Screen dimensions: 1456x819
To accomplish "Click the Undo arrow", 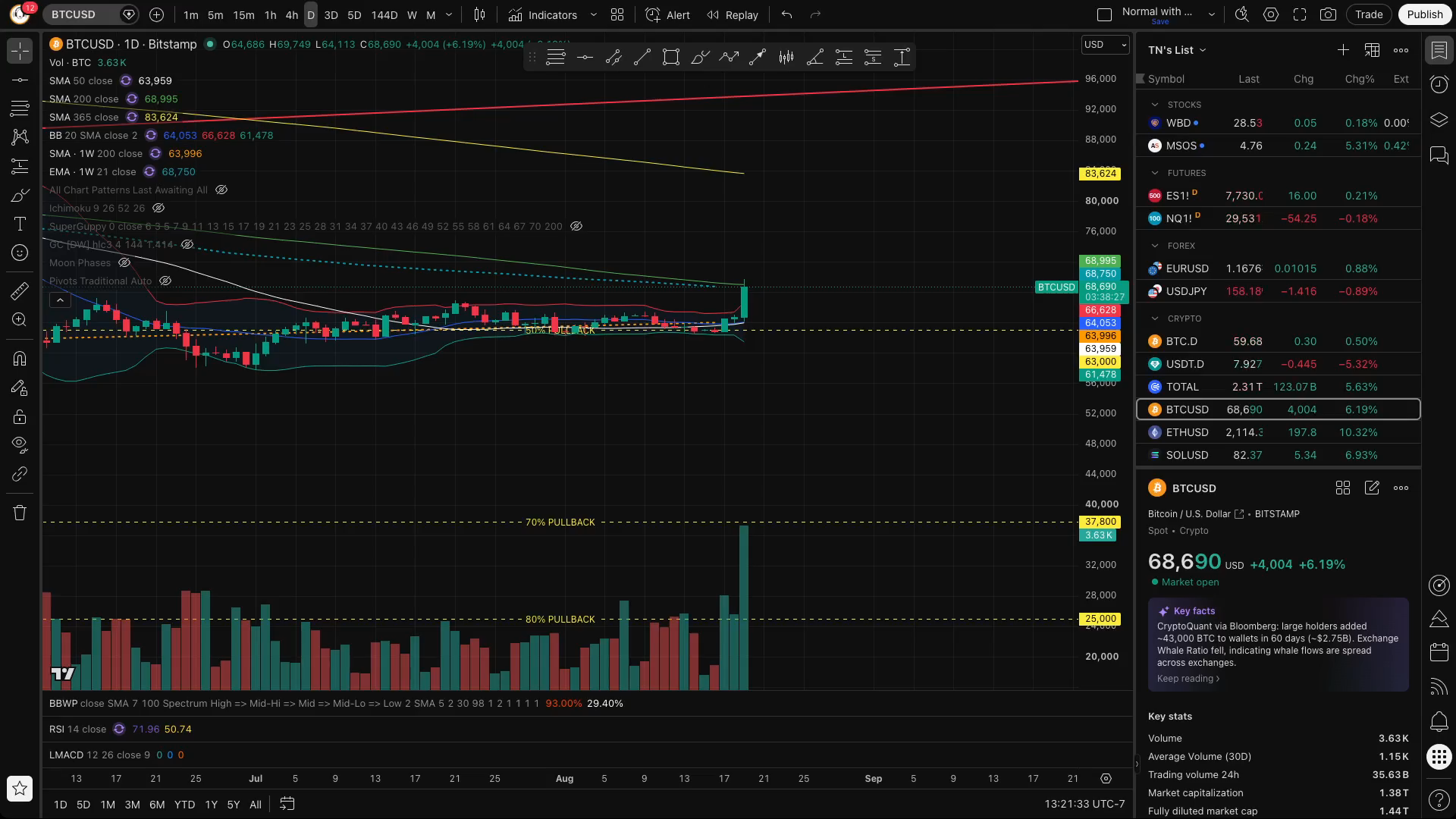I will [786, 14].
